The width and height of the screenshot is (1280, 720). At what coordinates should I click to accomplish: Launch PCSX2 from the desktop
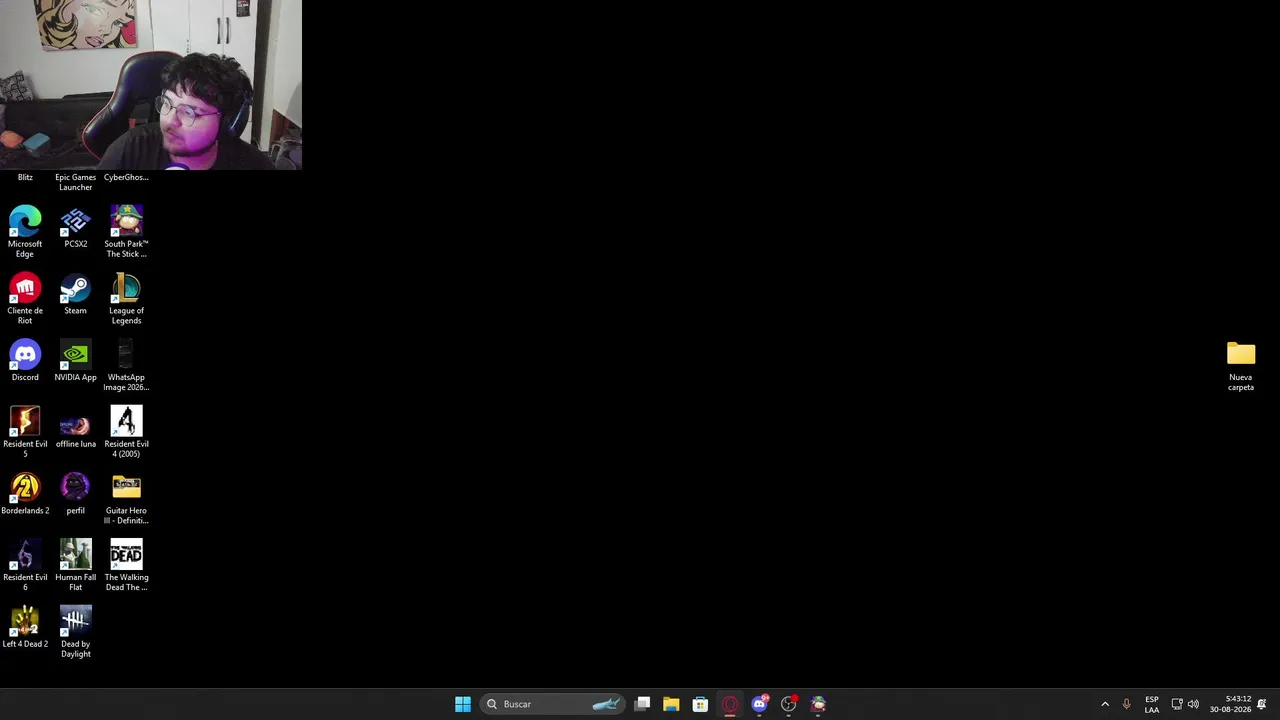coord(75,227)
